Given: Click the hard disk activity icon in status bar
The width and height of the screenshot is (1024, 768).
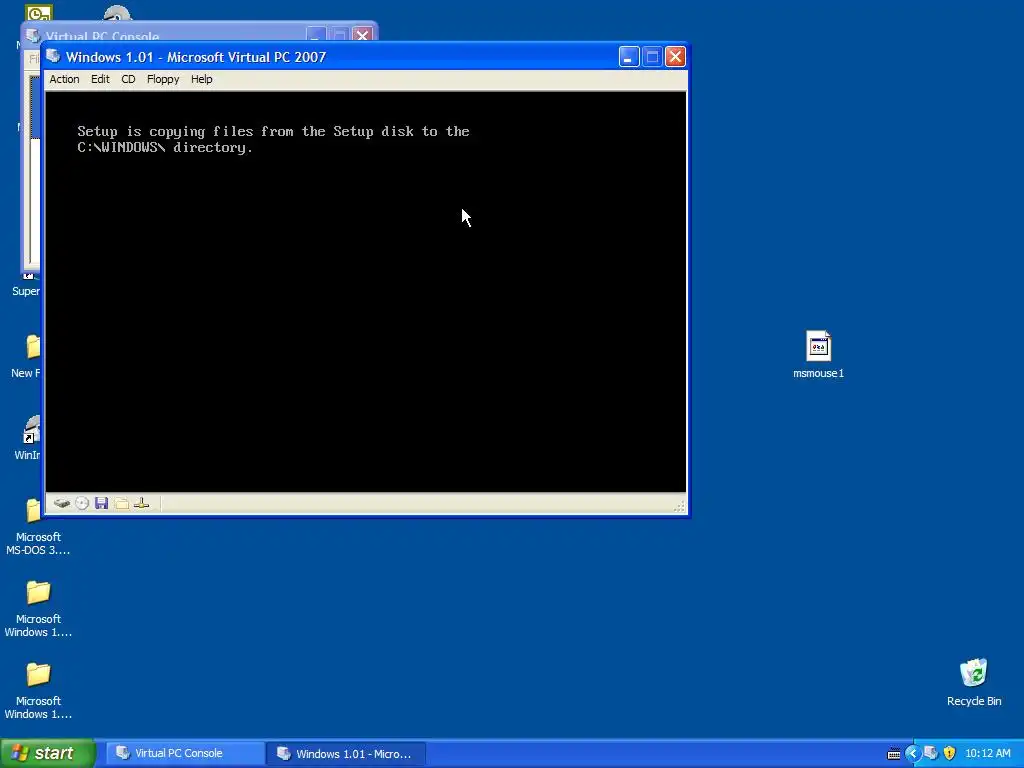Looking at the screenshot, I should [x=62, y=503].
